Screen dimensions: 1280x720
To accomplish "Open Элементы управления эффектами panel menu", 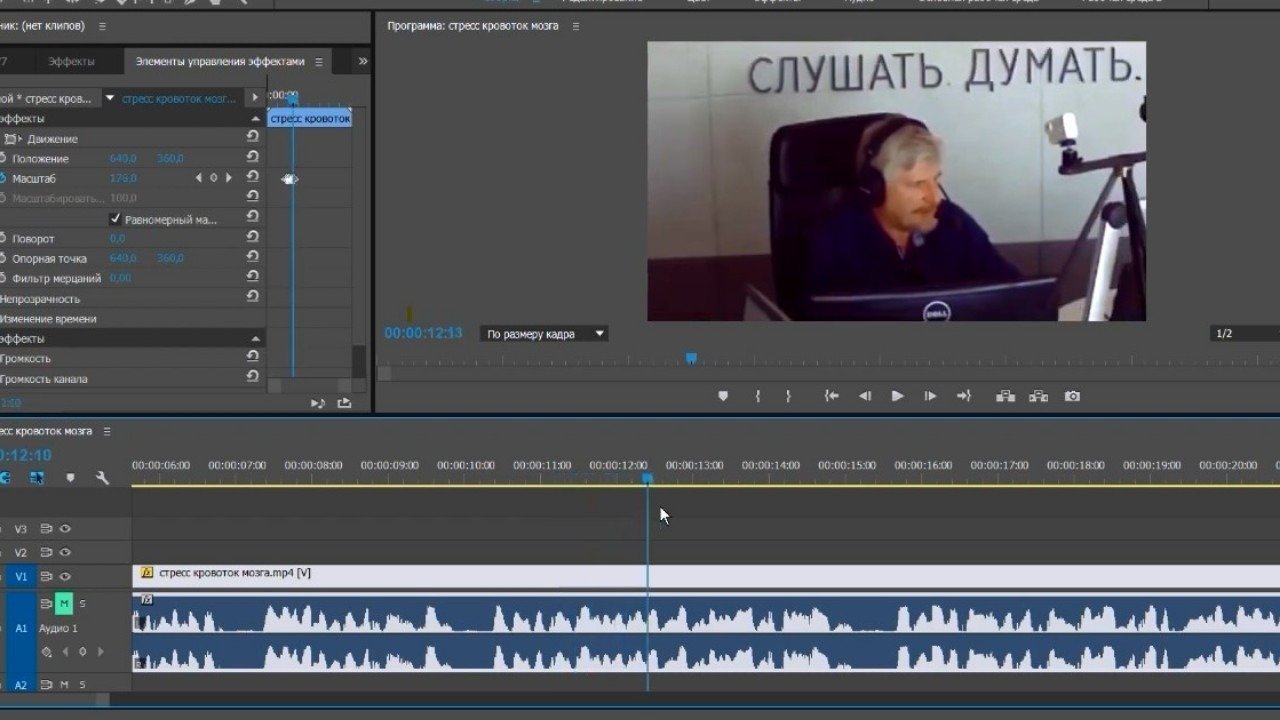I will point(319,62).
